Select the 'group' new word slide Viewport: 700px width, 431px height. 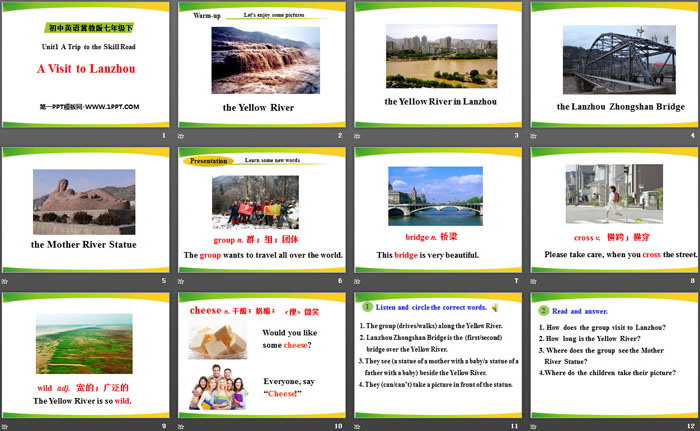tap(262, 210)
